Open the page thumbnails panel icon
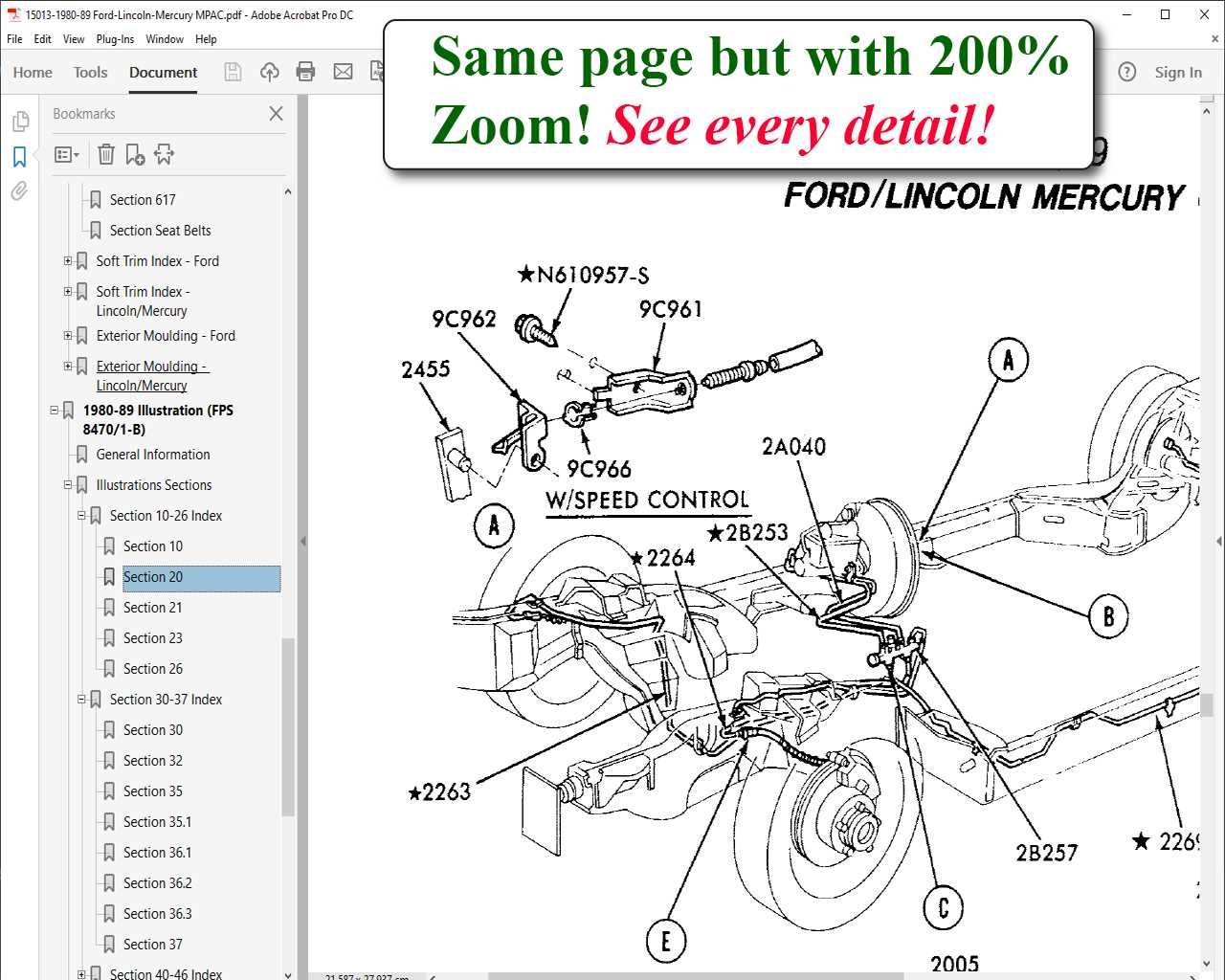The width and height of the screenshot is (1225, 980). (20, 122)
